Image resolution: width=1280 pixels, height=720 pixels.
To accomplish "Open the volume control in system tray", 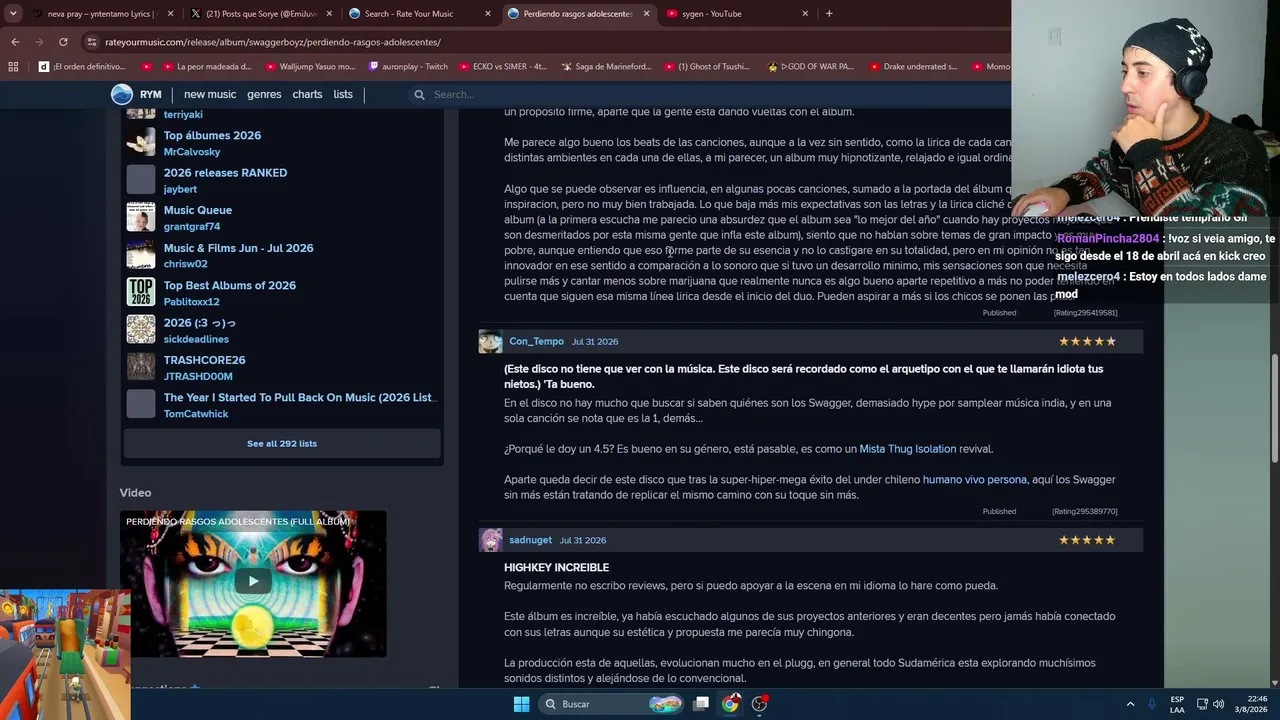I will point(1218,704).
